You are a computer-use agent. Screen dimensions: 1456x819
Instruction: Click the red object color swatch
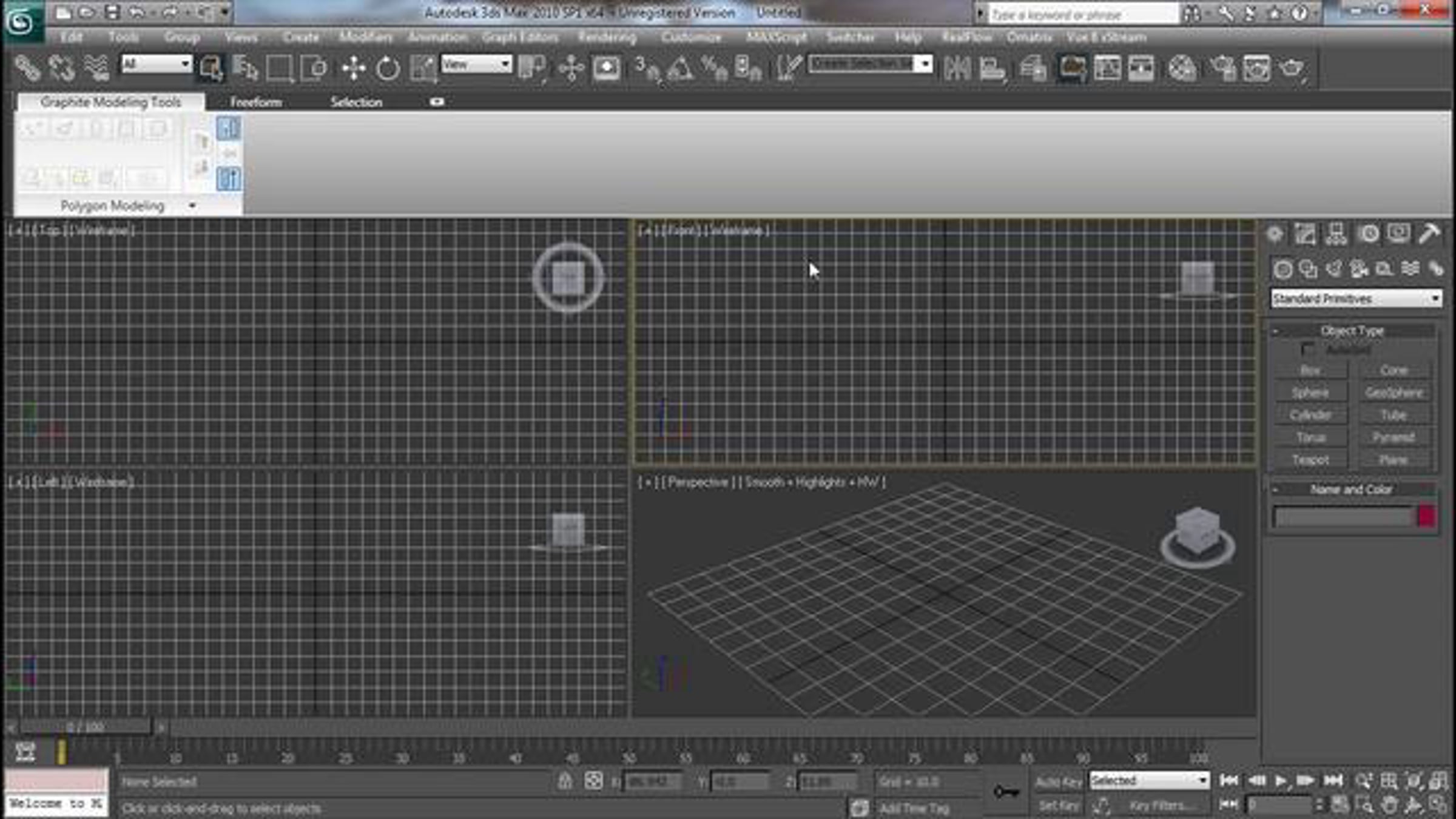1426,517
